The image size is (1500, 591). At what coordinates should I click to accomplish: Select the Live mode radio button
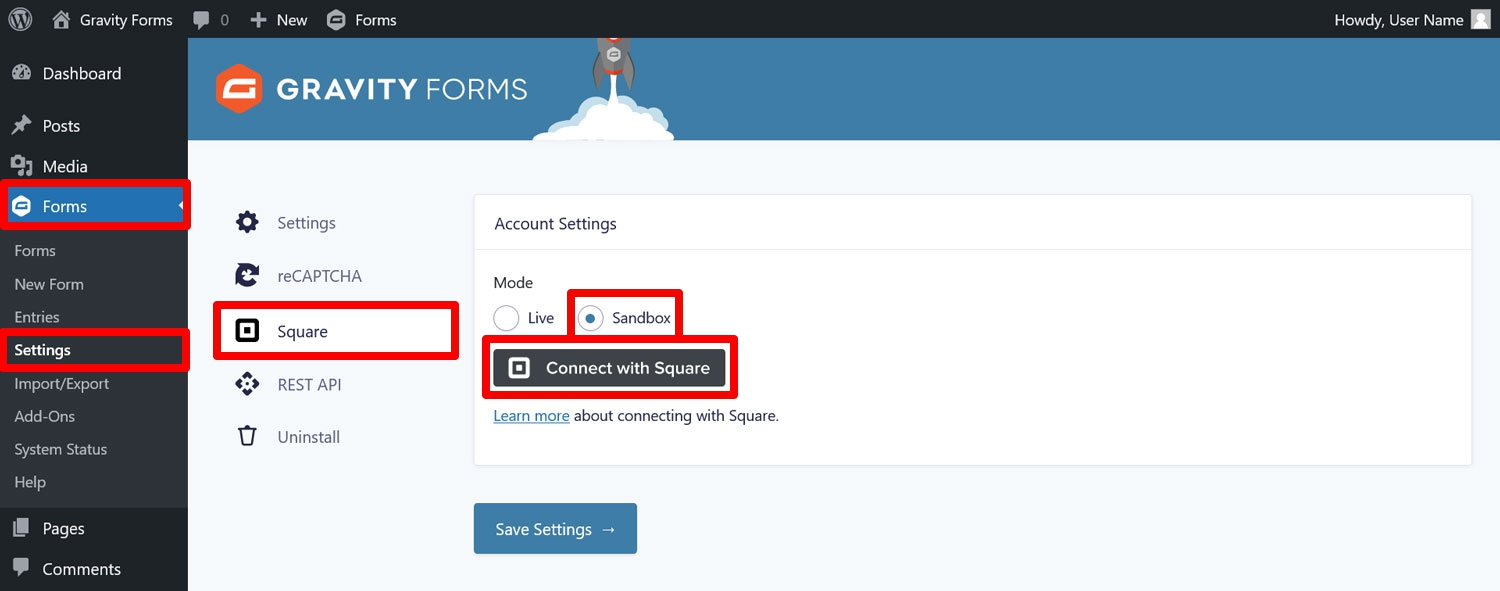tap(507, 318)
